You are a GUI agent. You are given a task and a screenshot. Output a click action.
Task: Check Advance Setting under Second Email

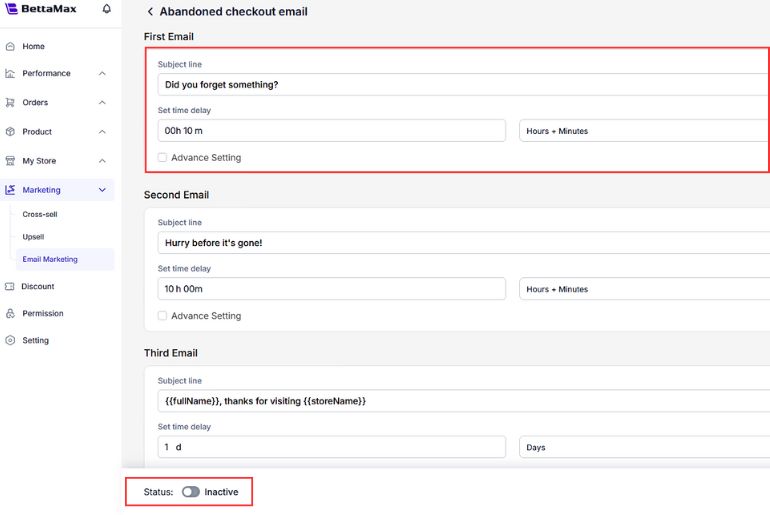[x=163, y=316]
